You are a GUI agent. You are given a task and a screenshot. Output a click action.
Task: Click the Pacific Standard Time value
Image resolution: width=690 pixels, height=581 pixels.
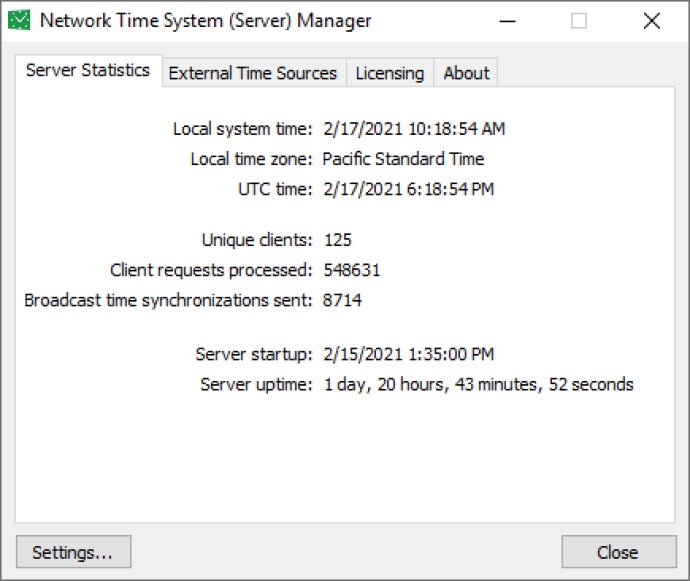click(x=403, y=159)
